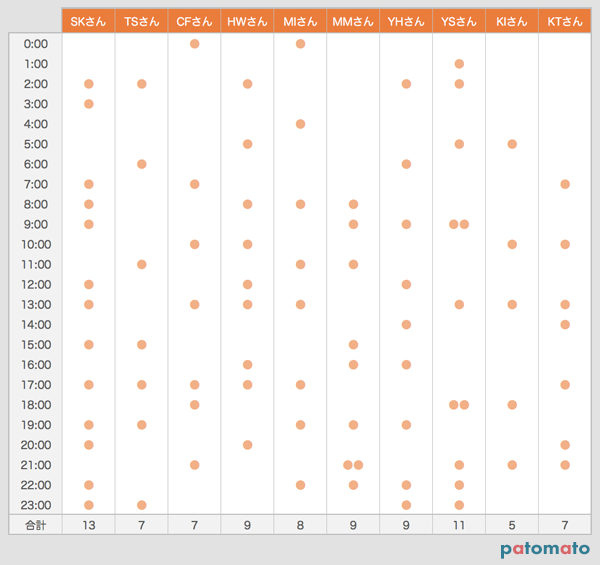The width and height of the screenshot is (600, 565).
Task: Select the 14:00 time row label
Action: tap(36, 324)
